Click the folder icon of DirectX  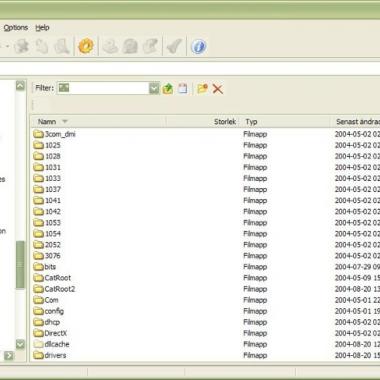coord(39,333)
